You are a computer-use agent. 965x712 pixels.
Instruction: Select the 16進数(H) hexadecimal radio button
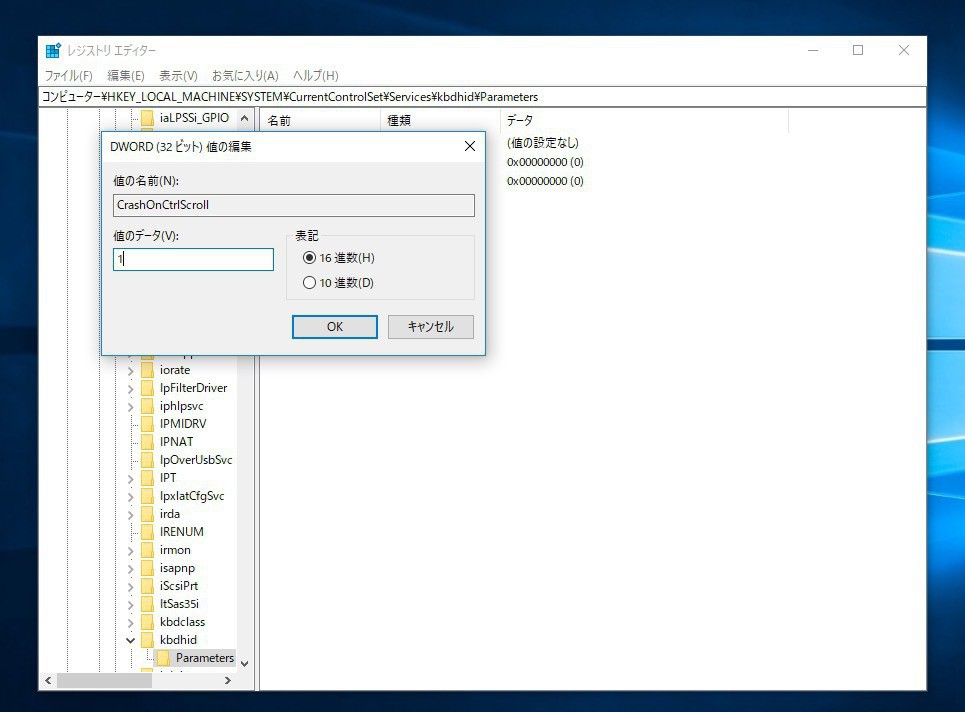(309, 258)
